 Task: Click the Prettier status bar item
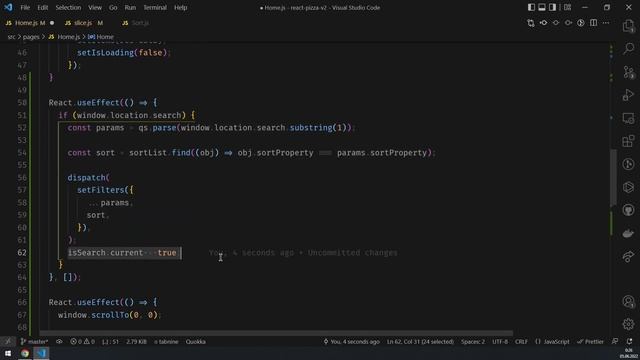coord(590,342)
